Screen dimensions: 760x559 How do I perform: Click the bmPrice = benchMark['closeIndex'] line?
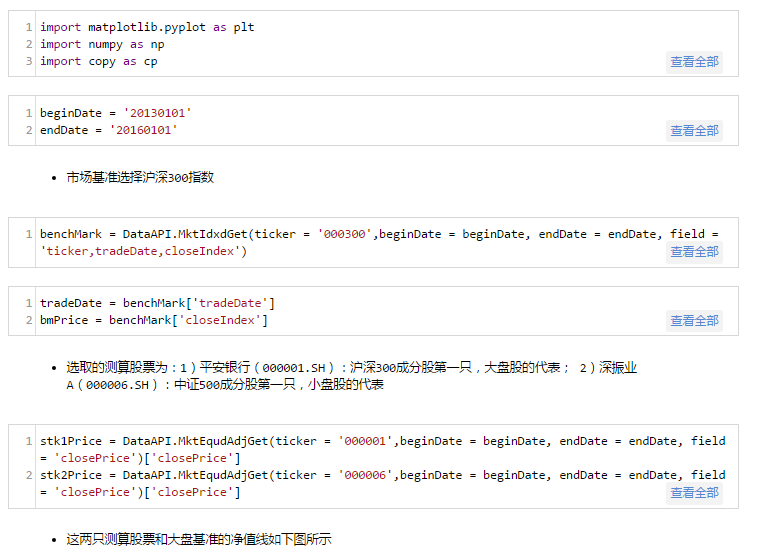(x=154, y=321)
